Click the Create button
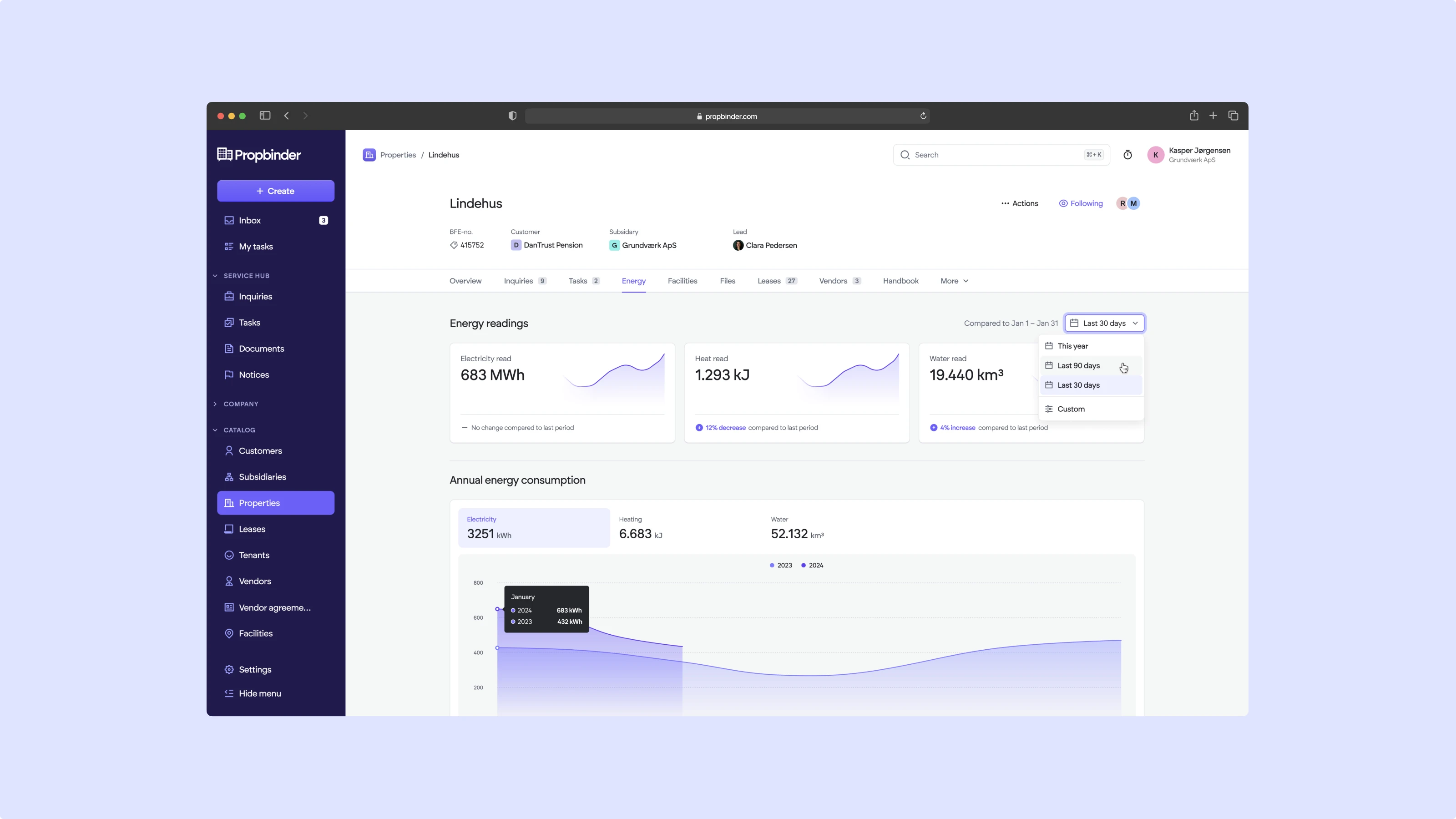Screen dimensions: 1456x819 pyautogui.click(x=275, y=191)
